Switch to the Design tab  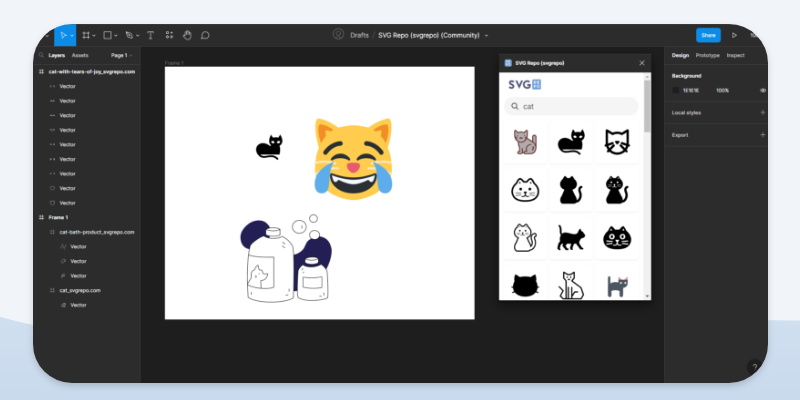pos(680,55)
